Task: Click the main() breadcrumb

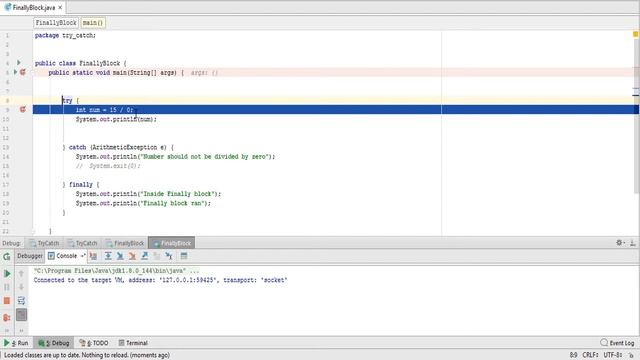Action: point(93,23)
